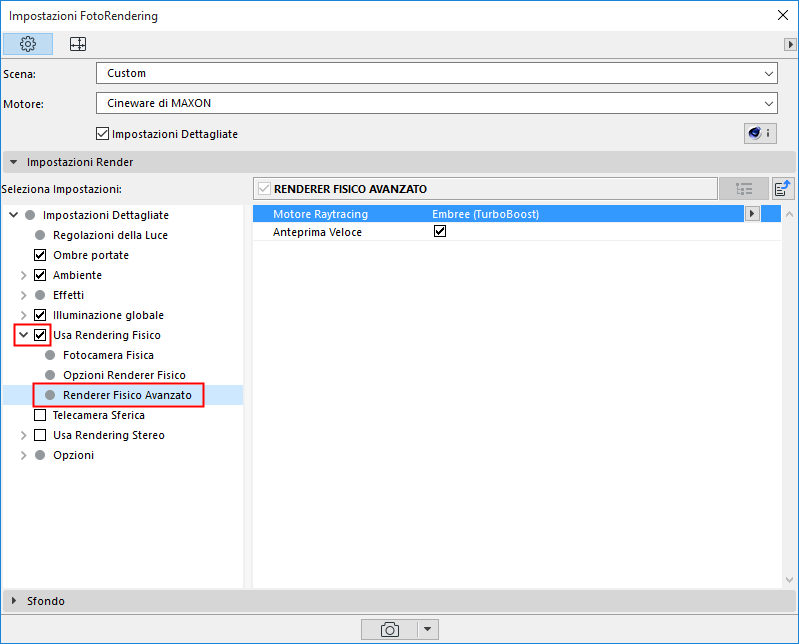The image size is (799, 644).
Task: Select the Telecamera Sferica label
Action: pyautogui.click(x=99, y=415)
